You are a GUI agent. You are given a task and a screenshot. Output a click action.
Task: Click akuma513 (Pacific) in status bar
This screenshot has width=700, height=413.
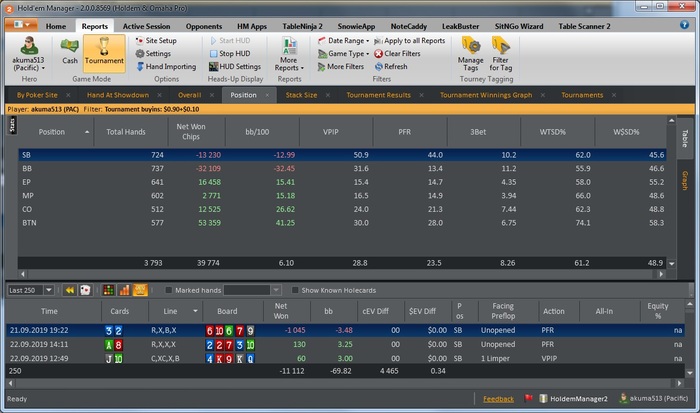coord(654,398)
